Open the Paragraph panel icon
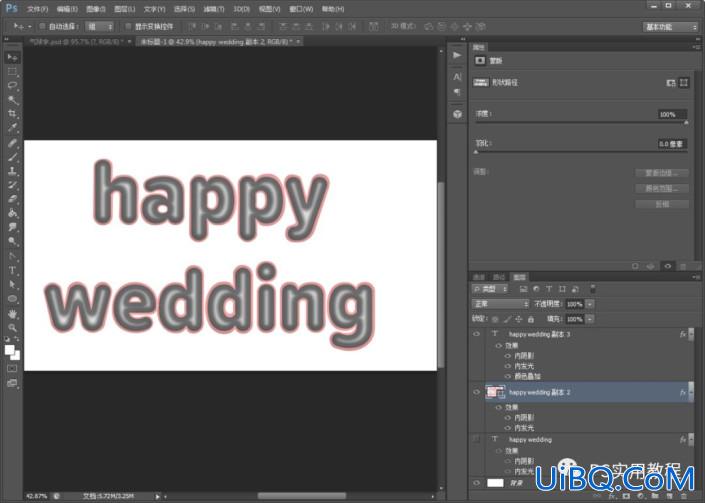Screen dimensions: 705x503 (x=457, y=92)
